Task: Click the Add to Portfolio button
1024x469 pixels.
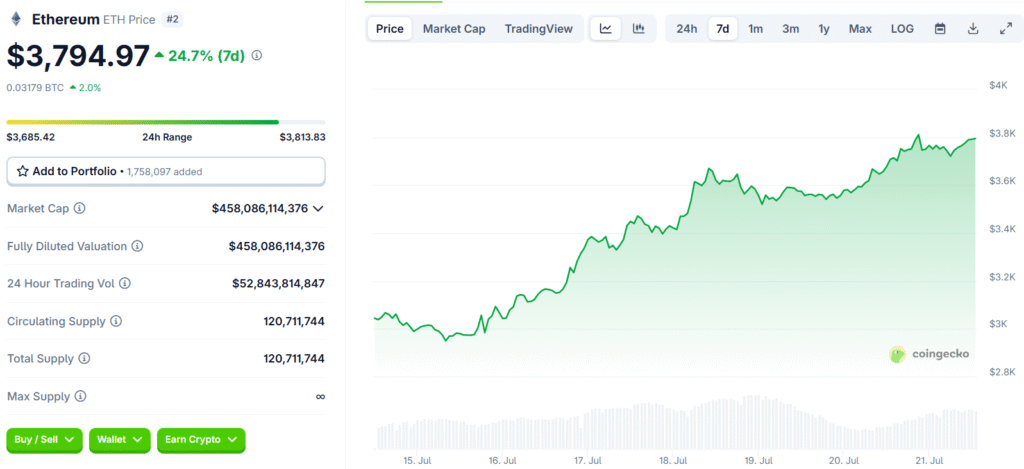Action: 166,172
